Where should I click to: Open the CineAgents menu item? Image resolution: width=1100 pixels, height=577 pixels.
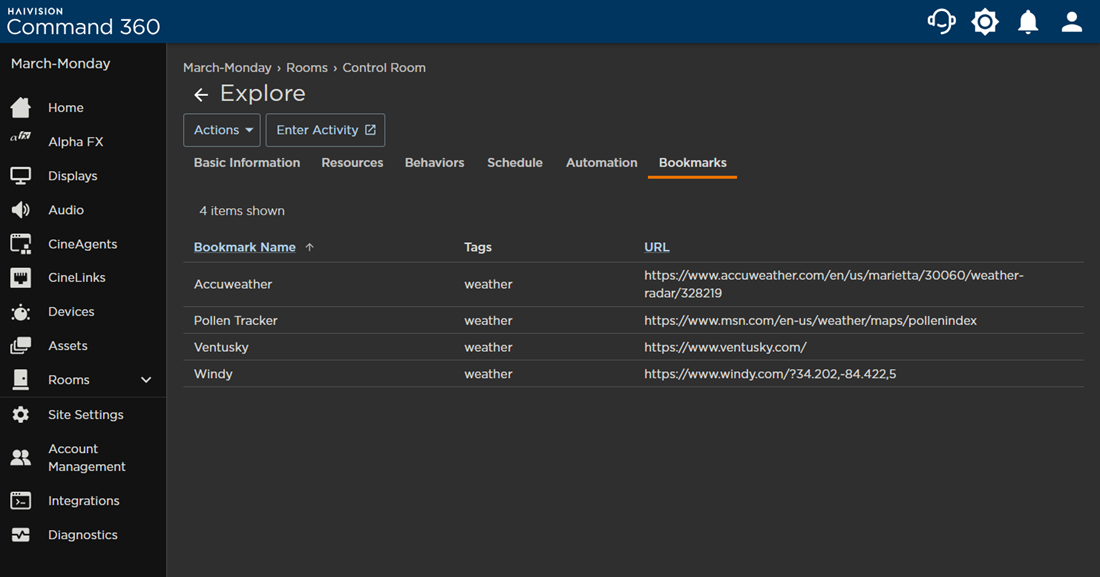point(83,244)
